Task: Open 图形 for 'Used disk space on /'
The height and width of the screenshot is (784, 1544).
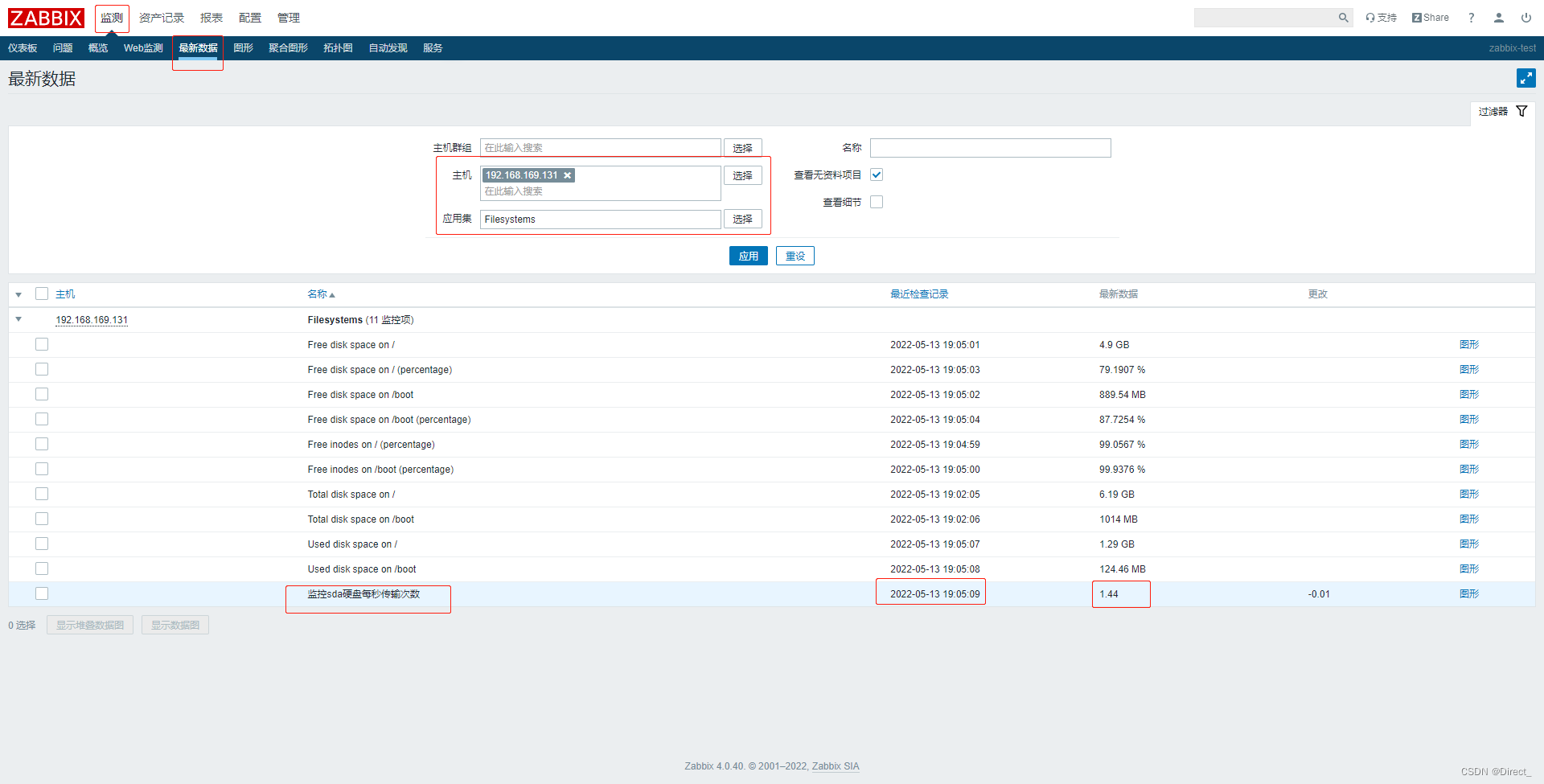Action: pyautogui.click(x=1469, y=544)
